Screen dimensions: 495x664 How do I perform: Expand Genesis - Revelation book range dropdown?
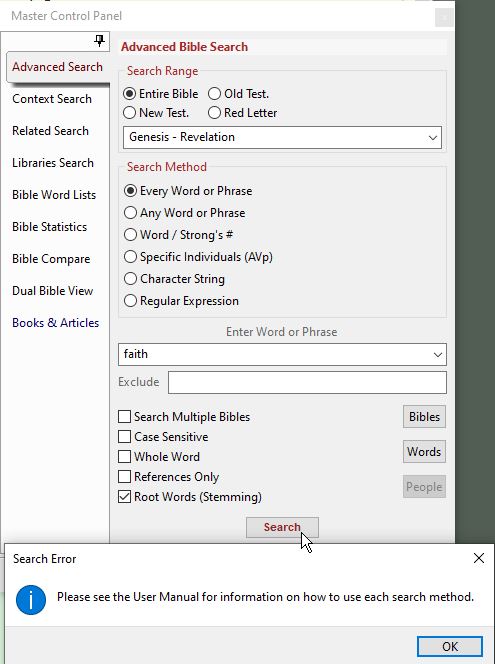pyautogui.click(x=432, y=138)
